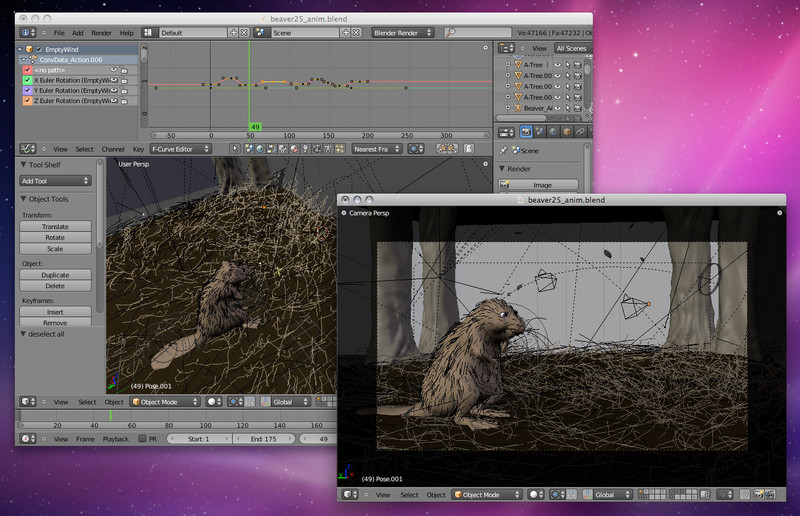The width and height of the screenshot is (800, 516).
Task: Click the timeline editor type icon
Action: click(x=26, y=439)
